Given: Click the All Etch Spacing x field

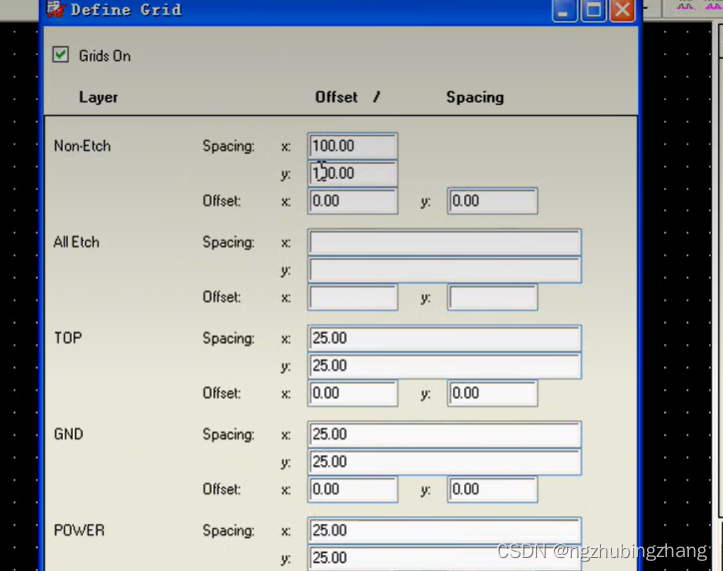Looking at the screenshot, I should point(444,242).
